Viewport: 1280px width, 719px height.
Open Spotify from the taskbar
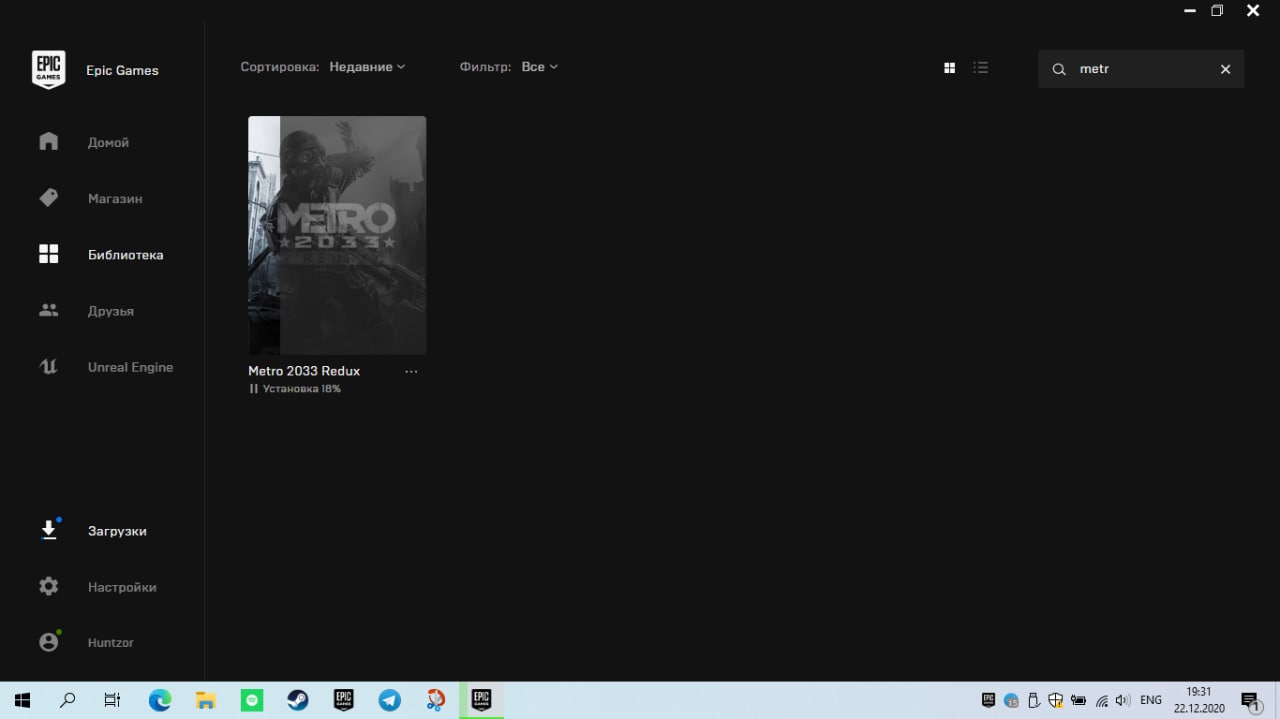(251, 700)
